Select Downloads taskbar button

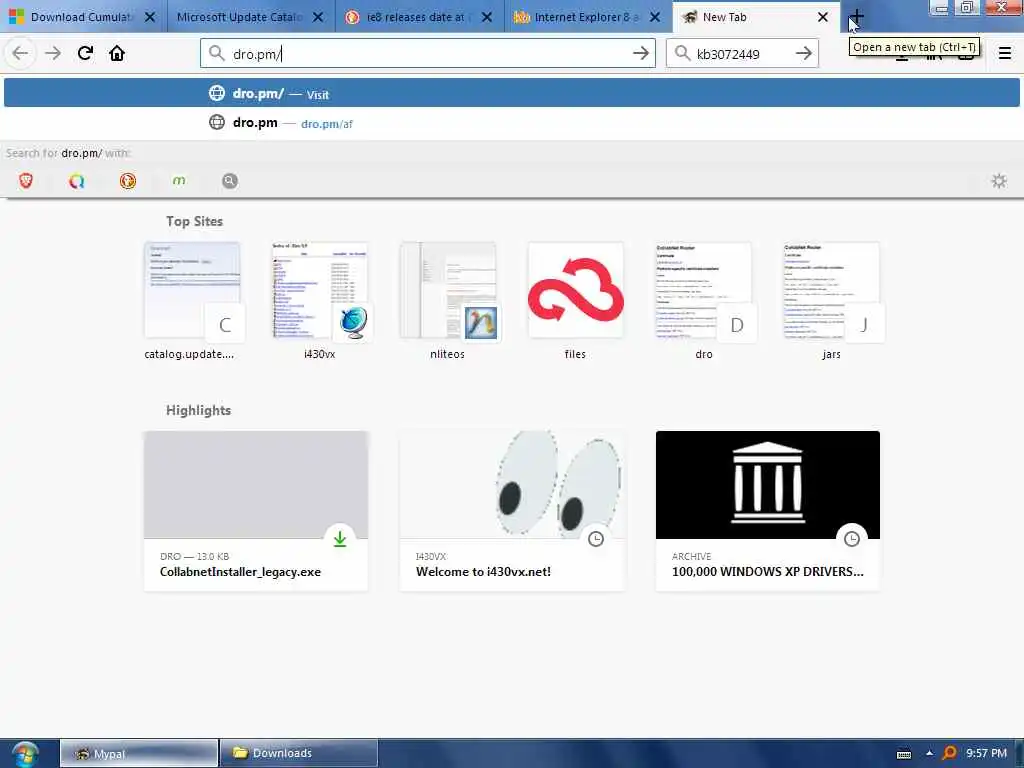(x=298, y=754)
